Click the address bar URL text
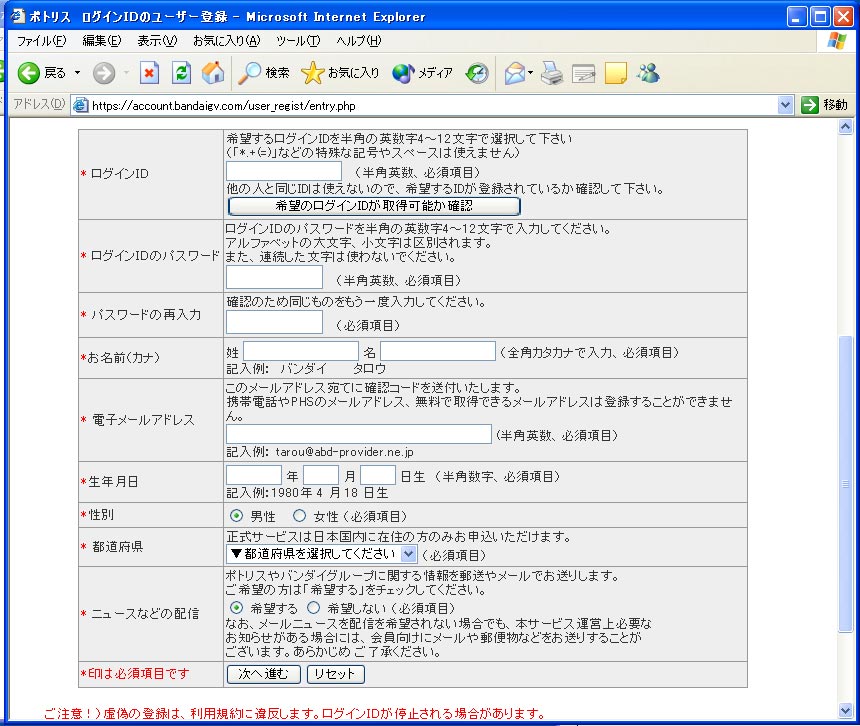Screen dimensions: 860x726 click(x=224, y=105)
